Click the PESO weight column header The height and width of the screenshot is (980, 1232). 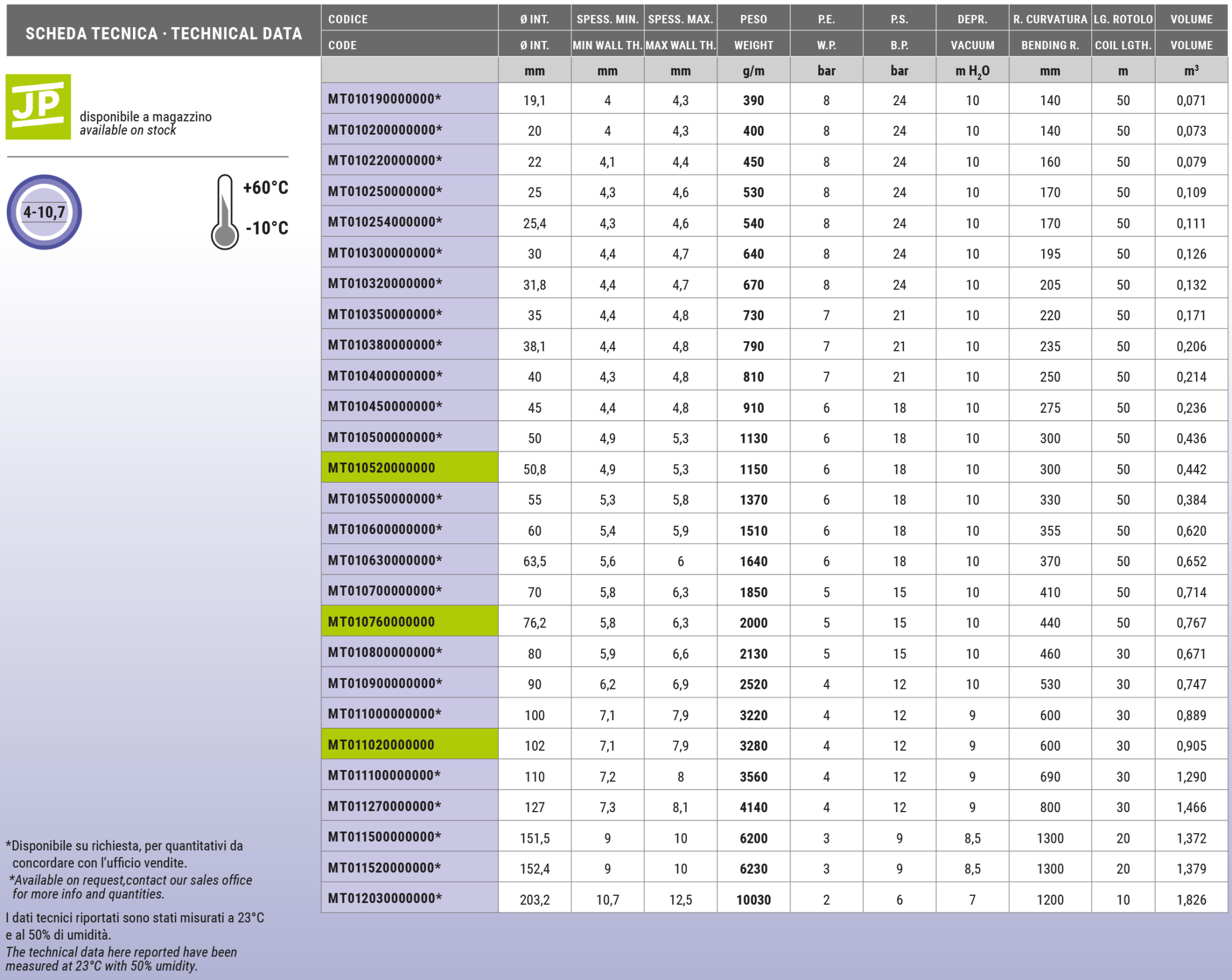[753, 19]
